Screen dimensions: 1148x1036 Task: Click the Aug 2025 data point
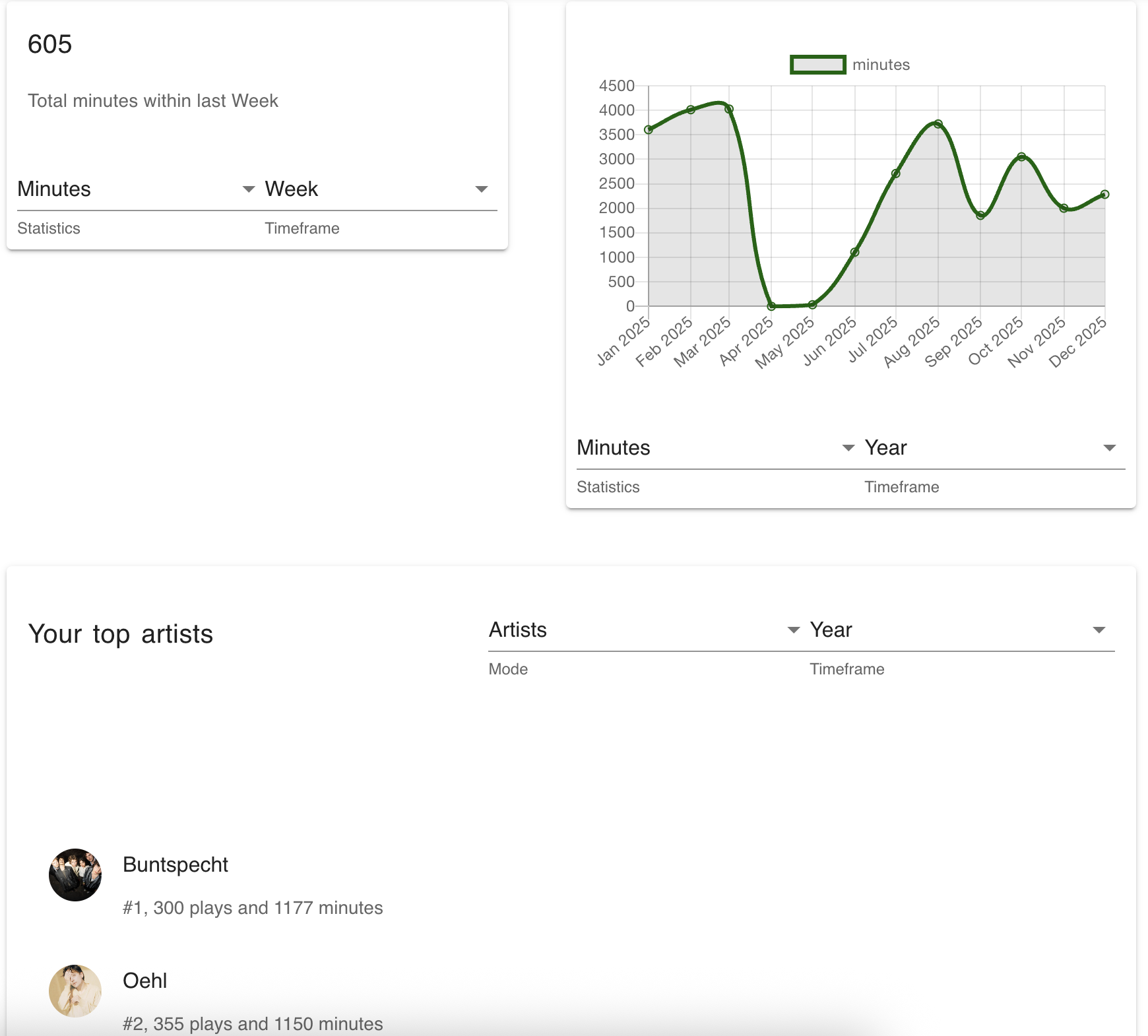938,124
